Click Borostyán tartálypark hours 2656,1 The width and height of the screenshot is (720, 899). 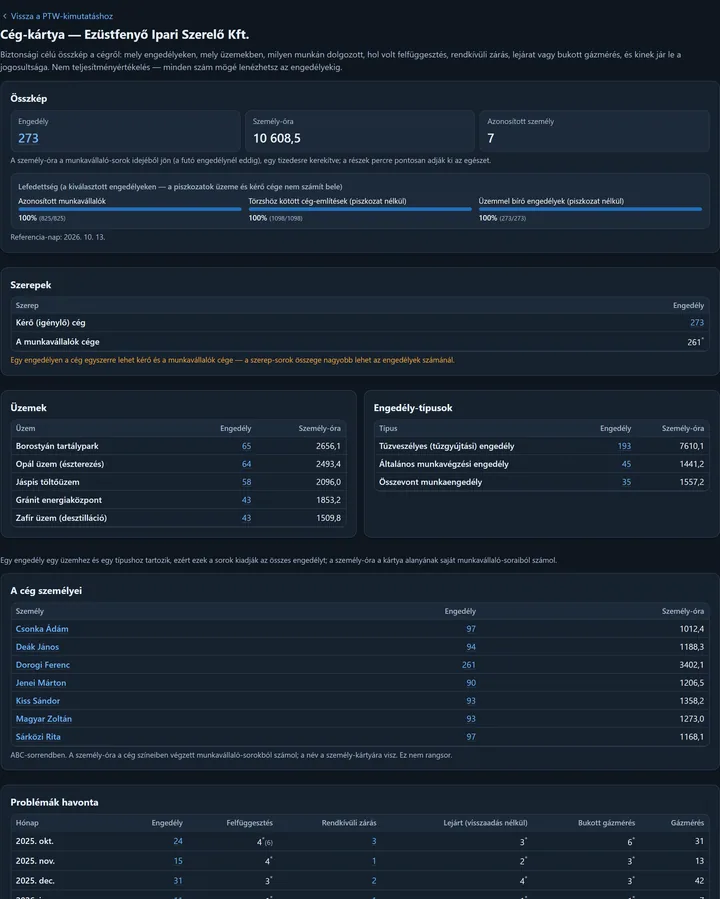(328, 446)
